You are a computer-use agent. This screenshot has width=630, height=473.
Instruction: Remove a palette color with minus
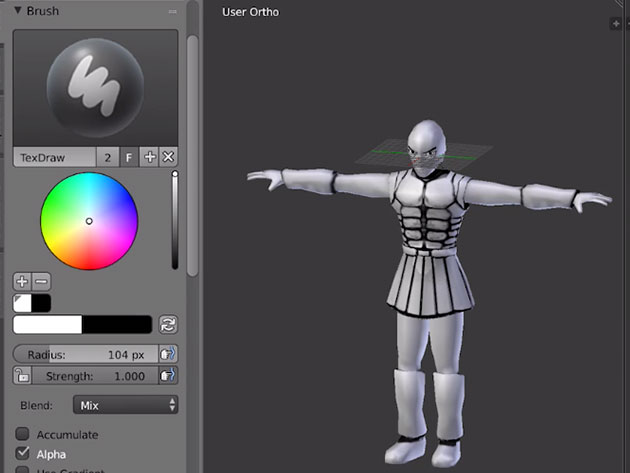tap(41, 281)
